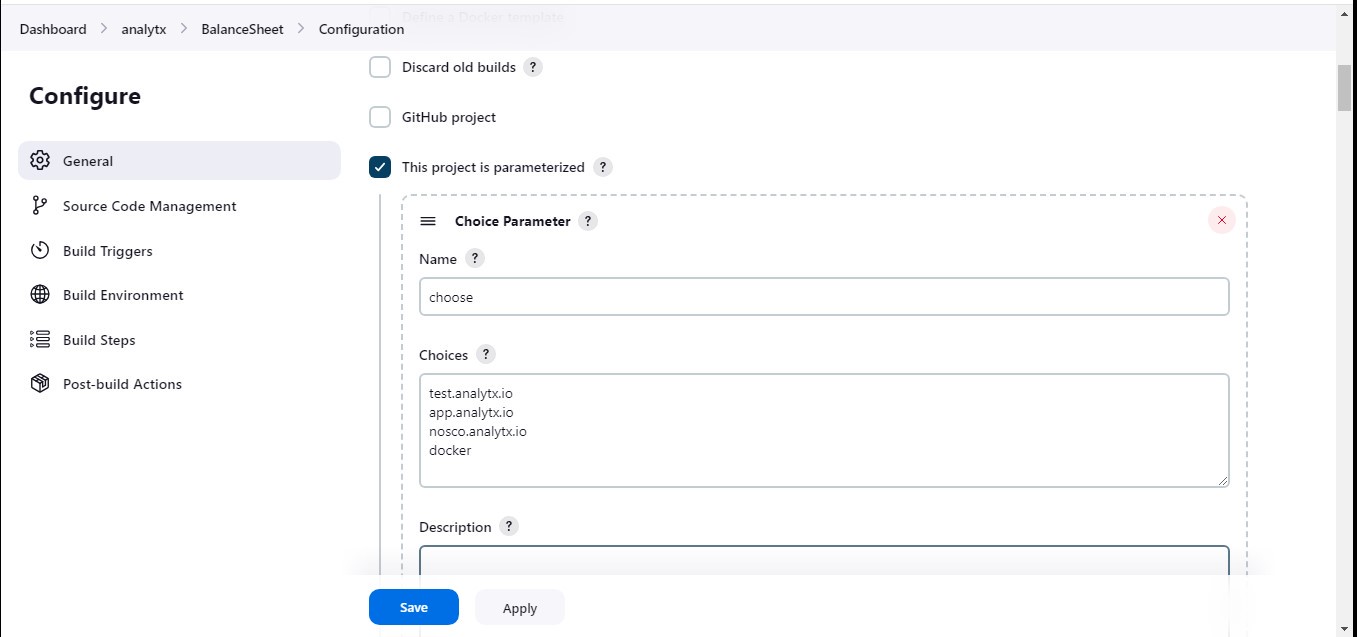
Task: Save the job configuration
Action: [413, 607]
